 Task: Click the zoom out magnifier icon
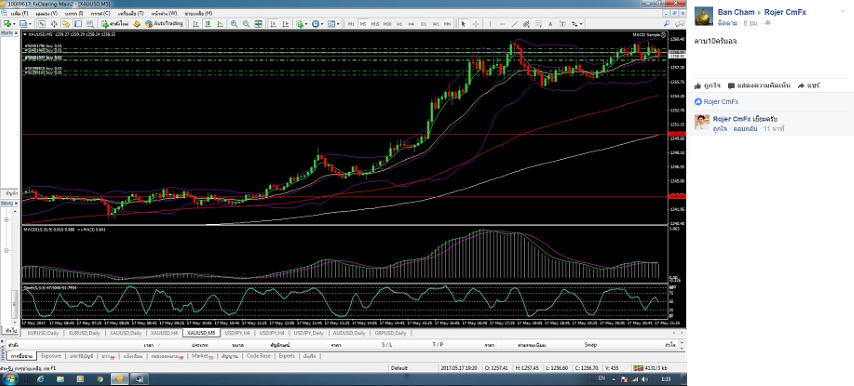pyautogui.click(x=246, y=24)
